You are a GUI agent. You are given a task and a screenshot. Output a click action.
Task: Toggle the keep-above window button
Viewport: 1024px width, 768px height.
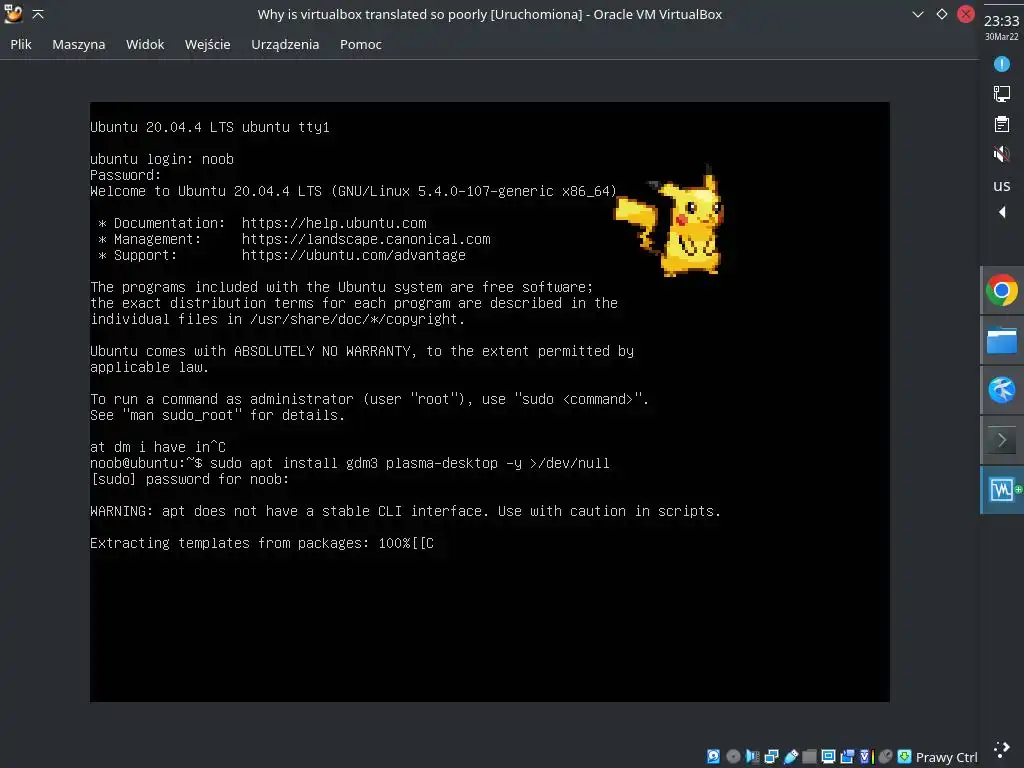38,14
